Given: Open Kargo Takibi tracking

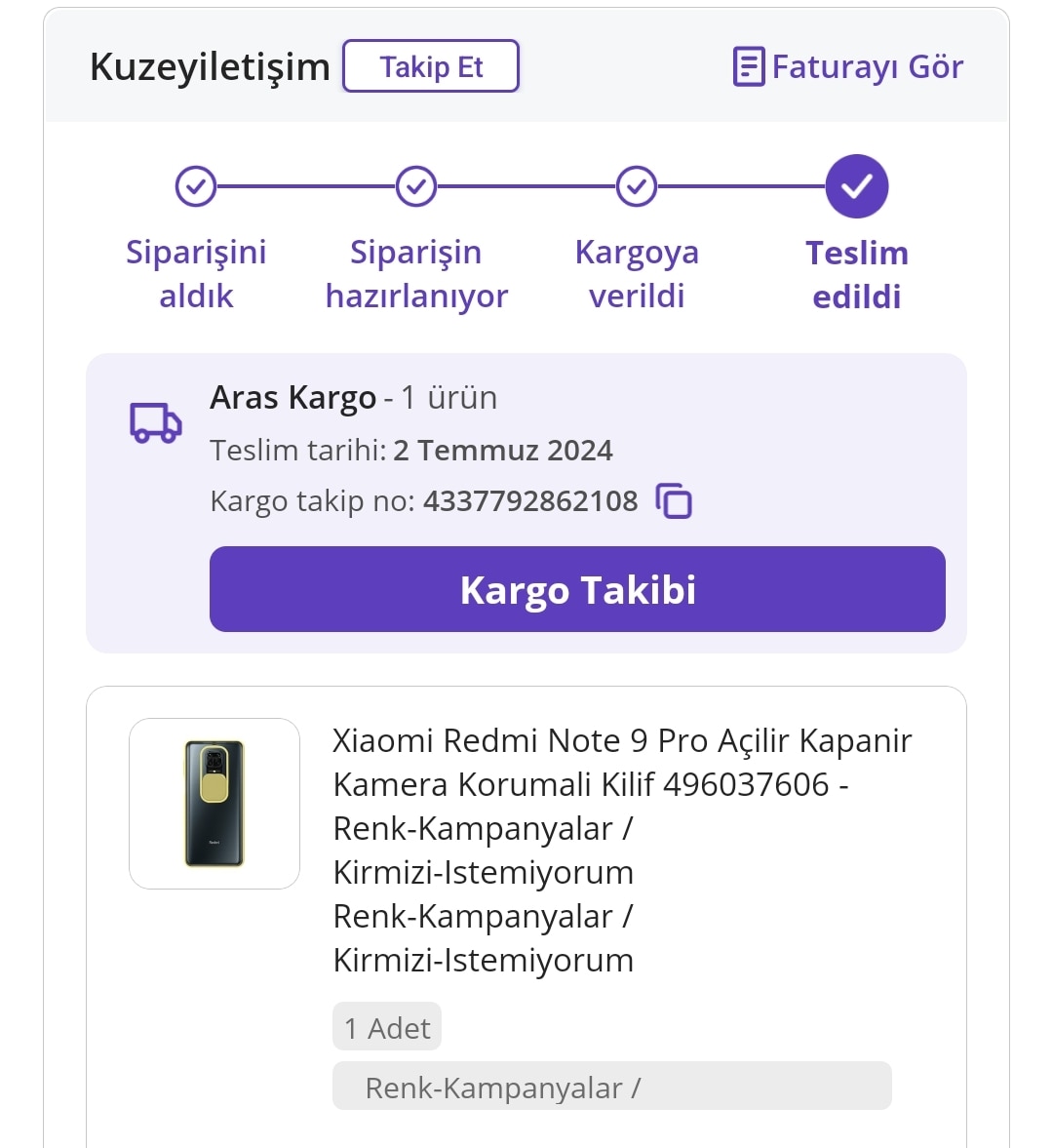Looking at the screenshot, I should [x=577, y=589].
